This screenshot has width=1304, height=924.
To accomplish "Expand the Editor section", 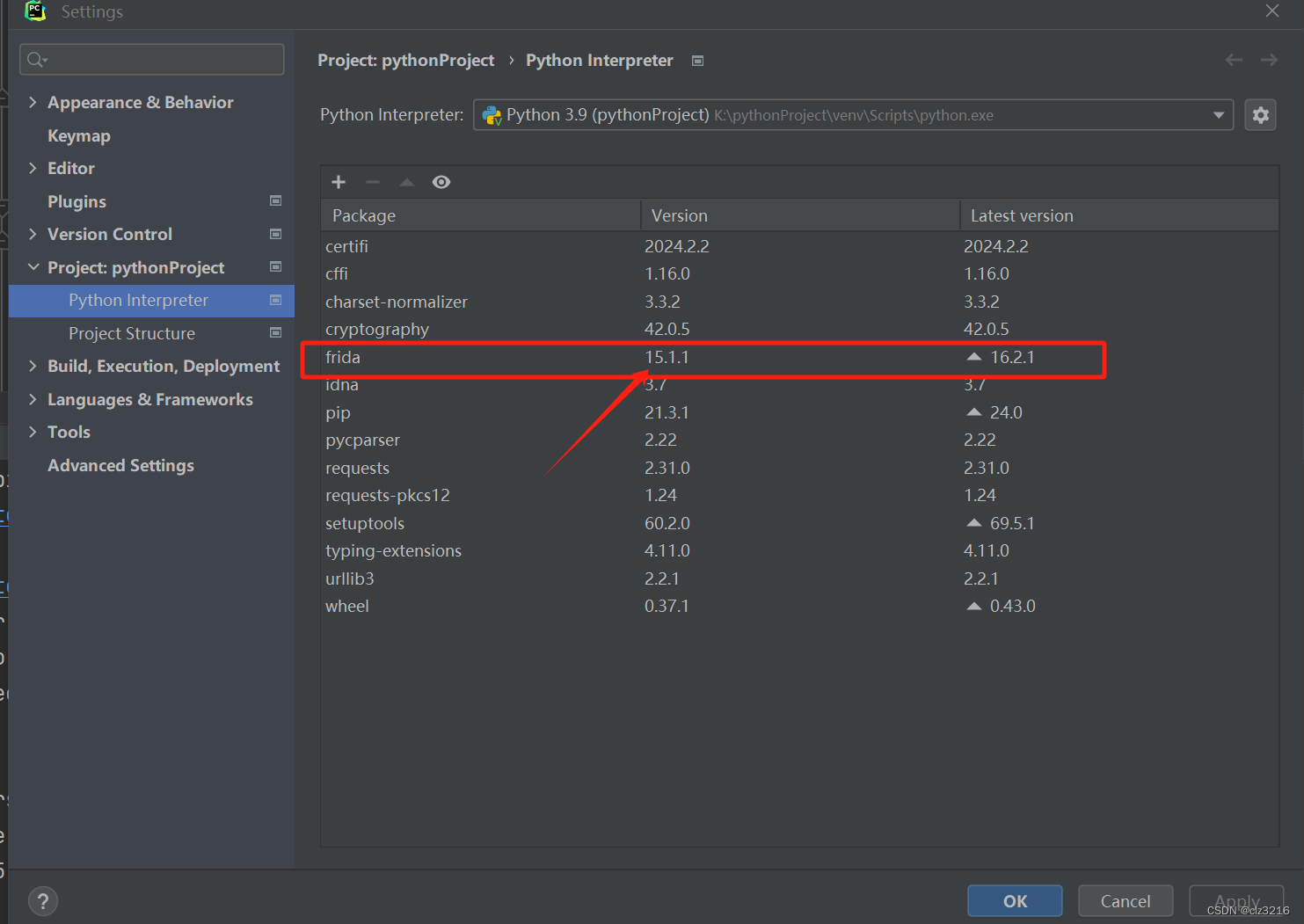I will pyautogui.click(x=33, y=168).
